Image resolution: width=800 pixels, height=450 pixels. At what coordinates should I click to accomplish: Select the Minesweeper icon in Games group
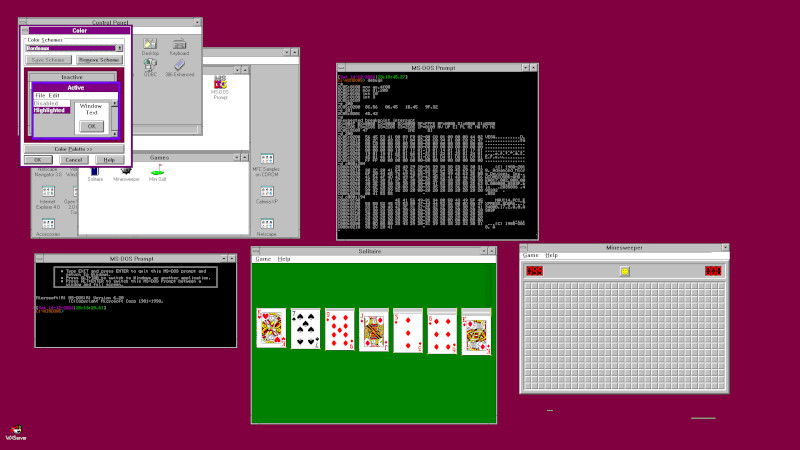coord(126,171)
